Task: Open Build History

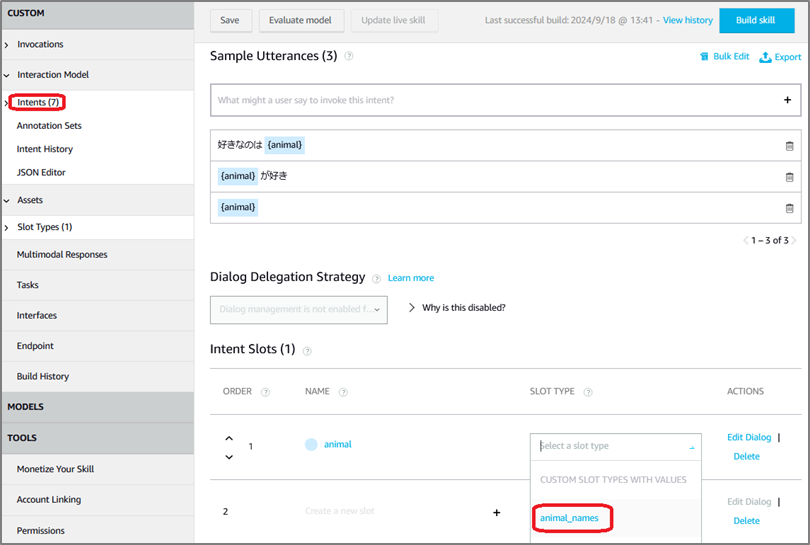Action: click(43, 376)
